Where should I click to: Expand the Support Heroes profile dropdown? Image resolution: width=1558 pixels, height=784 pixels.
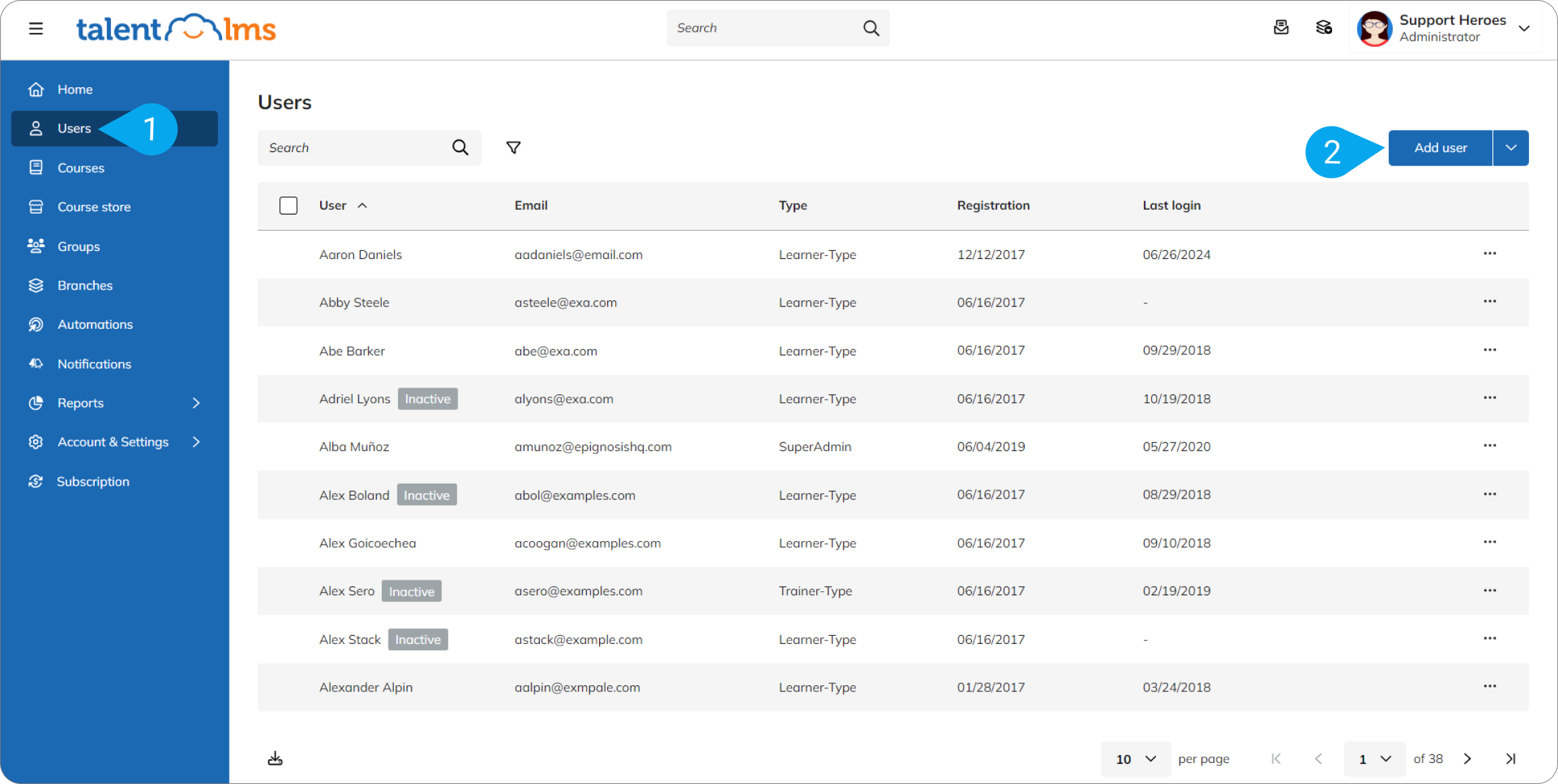coord(1524,28)
